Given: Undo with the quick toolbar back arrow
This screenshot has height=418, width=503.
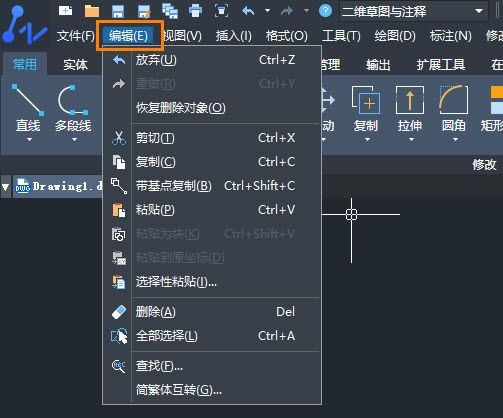Looking at the screenshot, I should [248, 11].
